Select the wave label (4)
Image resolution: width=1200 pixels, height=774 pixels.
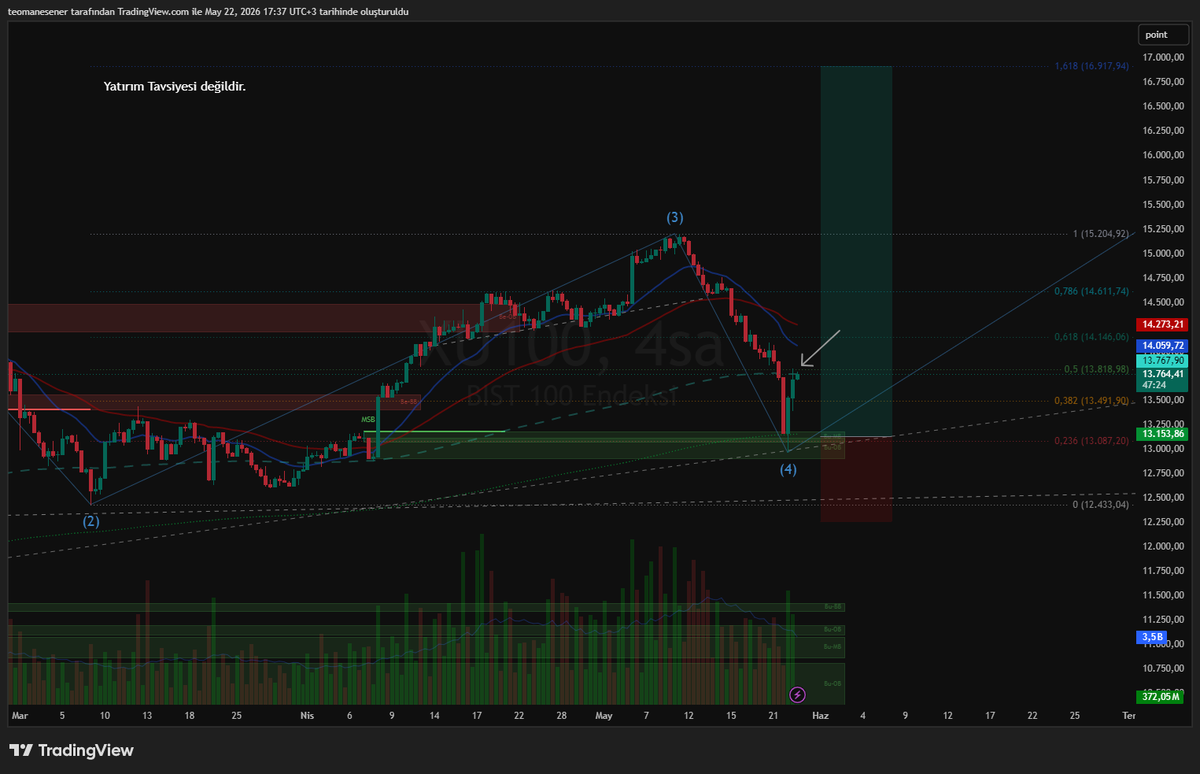click(788, 469)
